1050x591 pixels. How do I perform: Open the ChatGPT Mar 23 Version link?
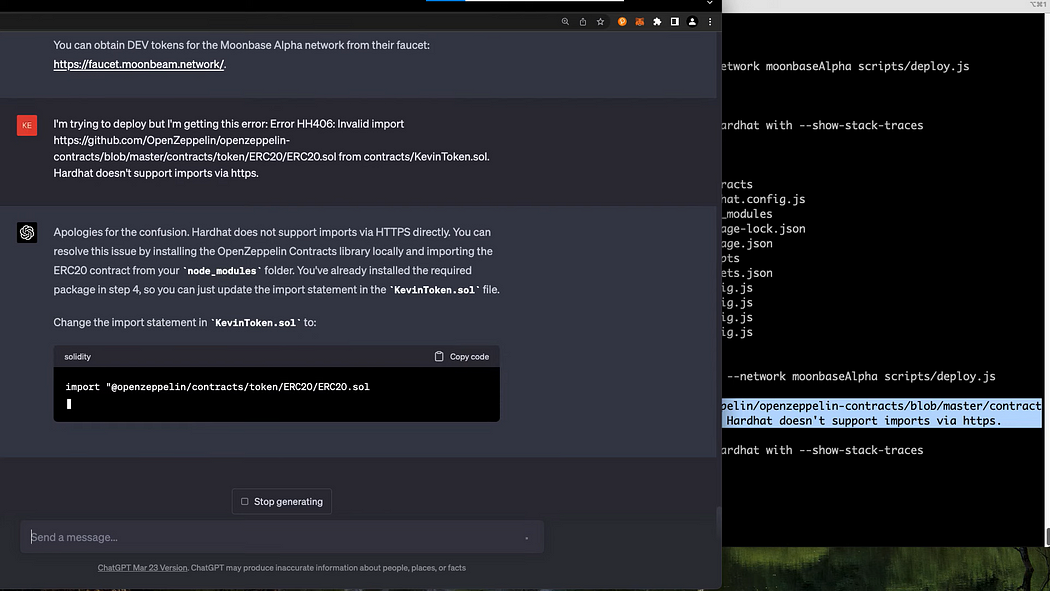[142, 568]
